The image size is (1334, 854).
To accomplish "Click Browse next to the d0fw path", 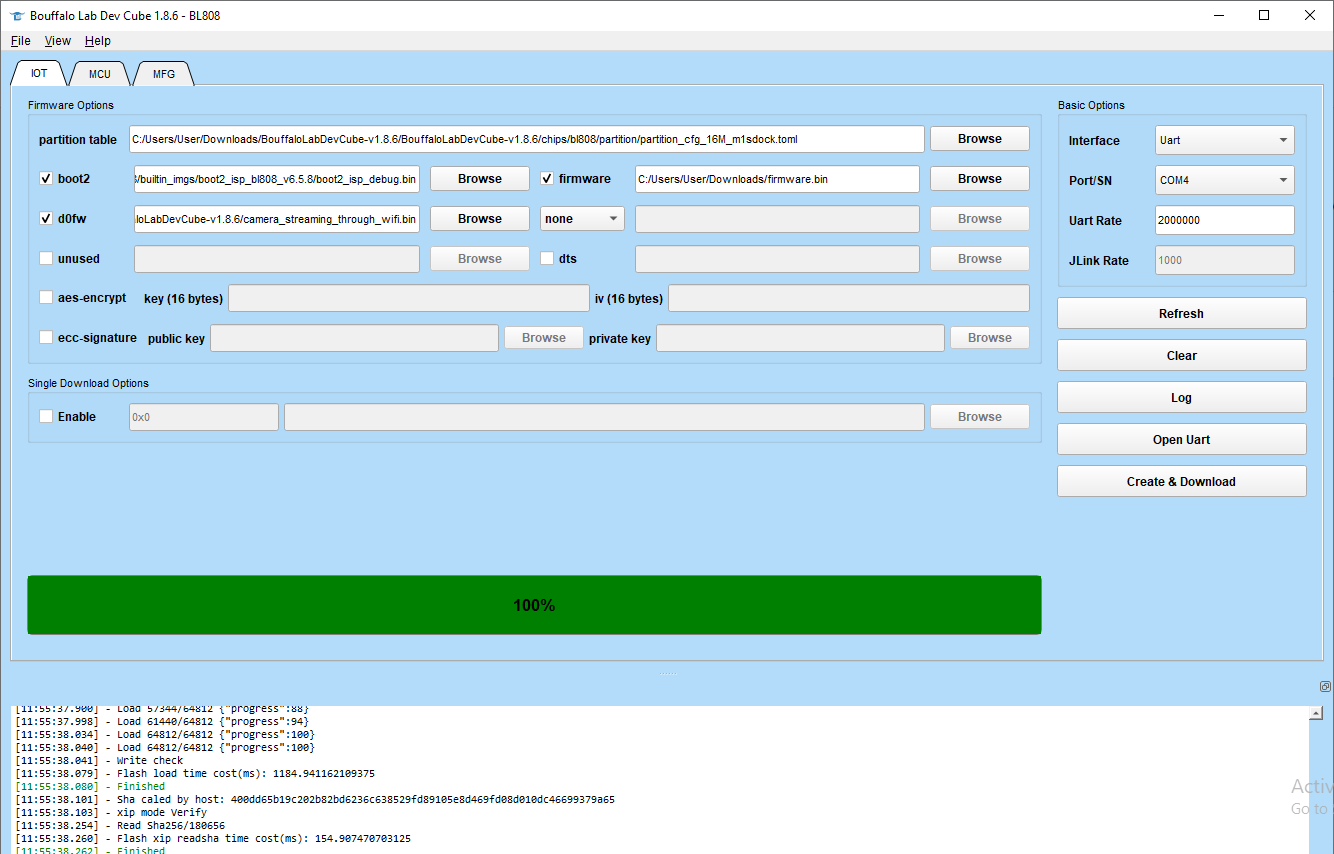I will pos(480,219).
